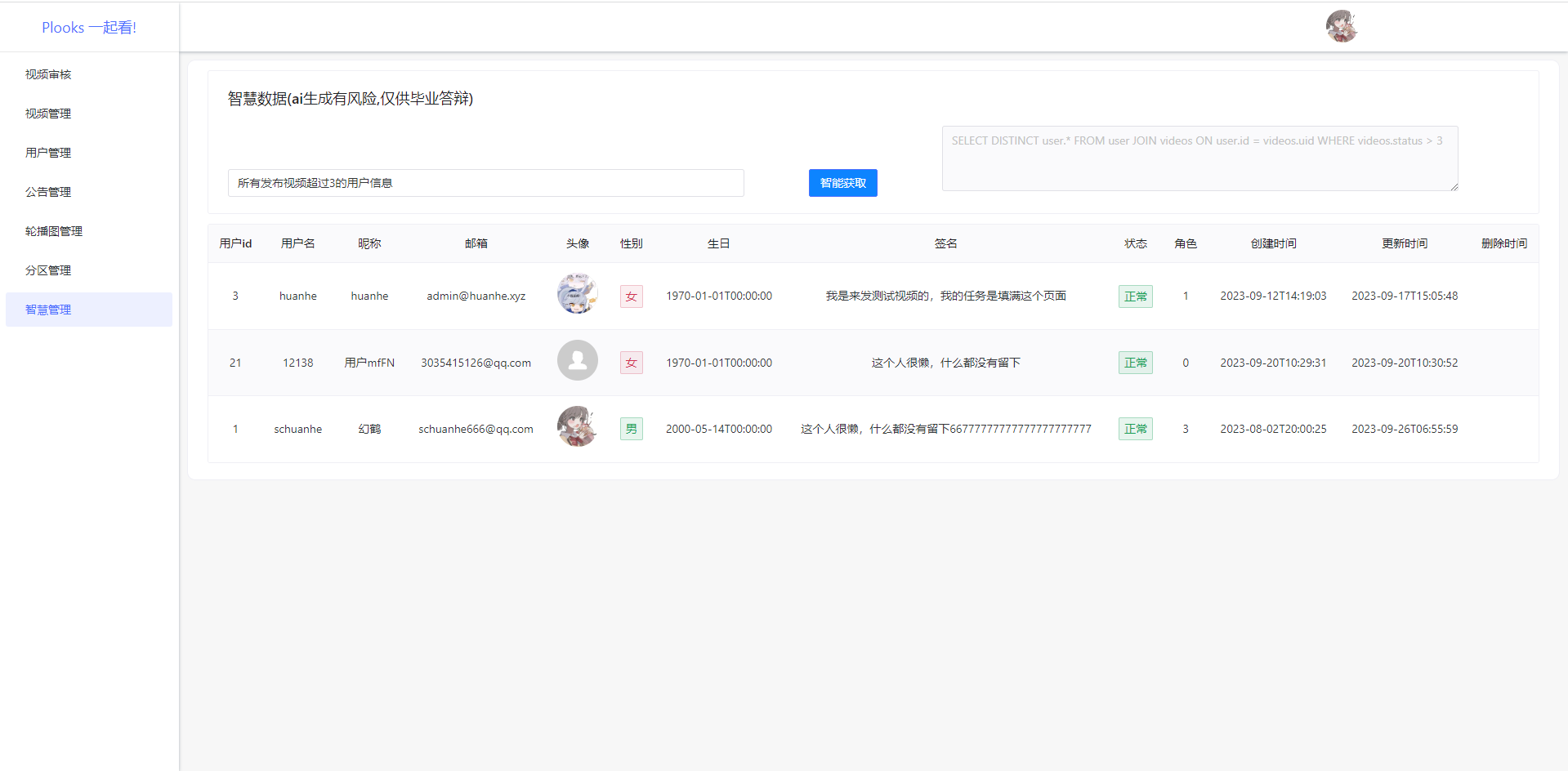1568x771 pixels.
Task: Click the admin avatar in the top bar
Action: (x=1341, y=26)
